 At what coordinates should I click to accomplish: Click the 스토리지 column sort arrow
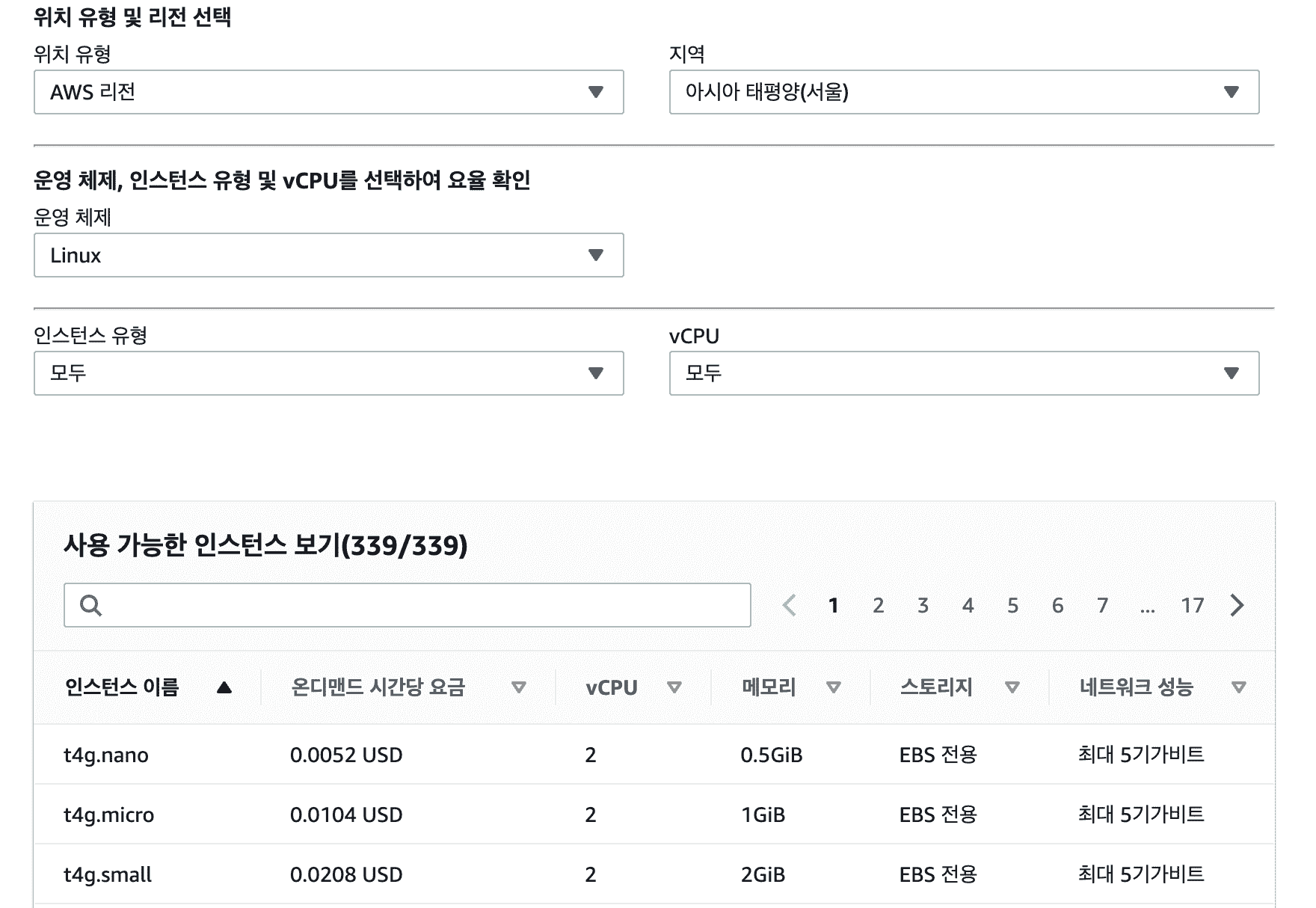[1012, 687]
